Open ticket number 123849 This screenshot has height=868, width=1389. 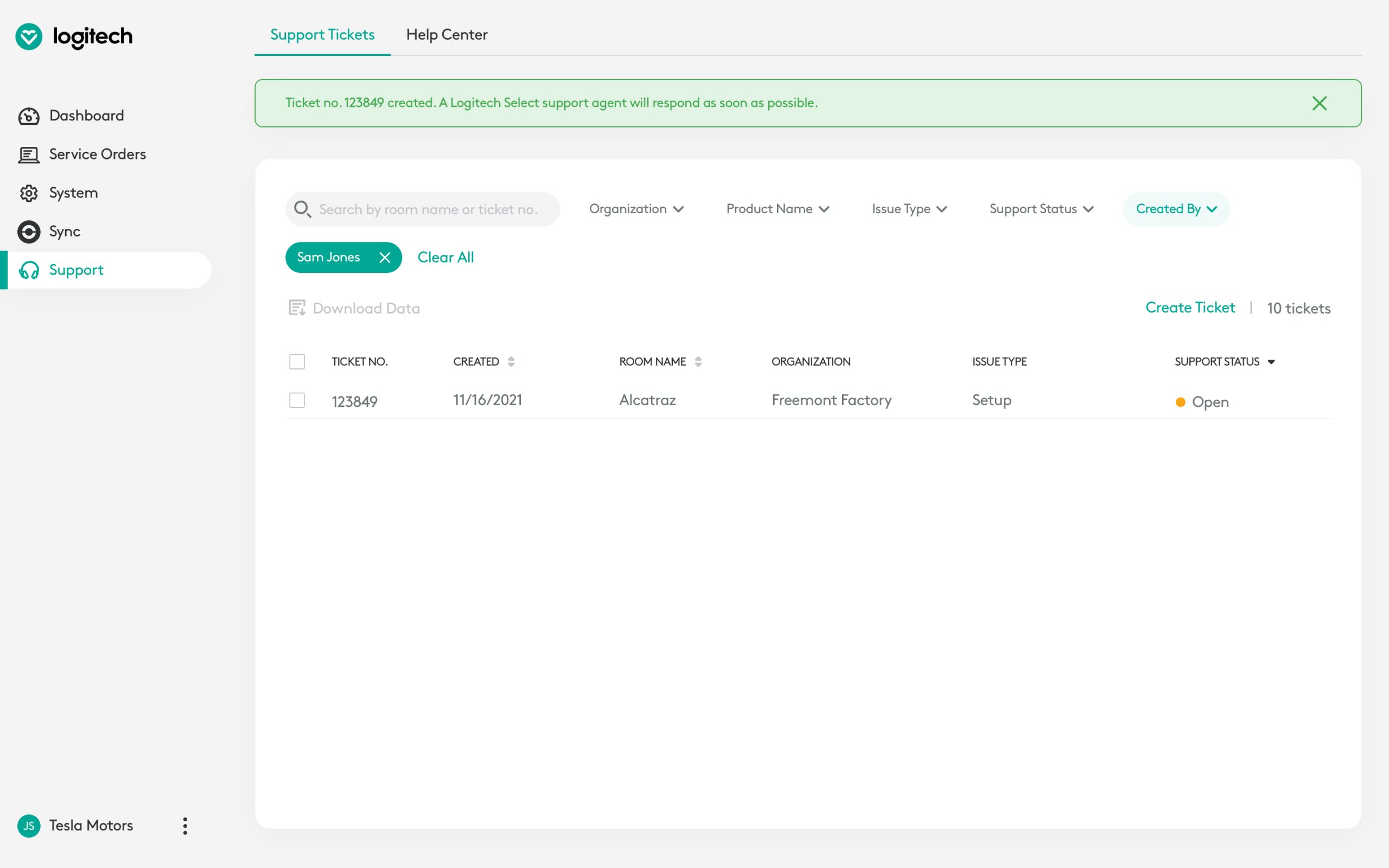[355, 401]
